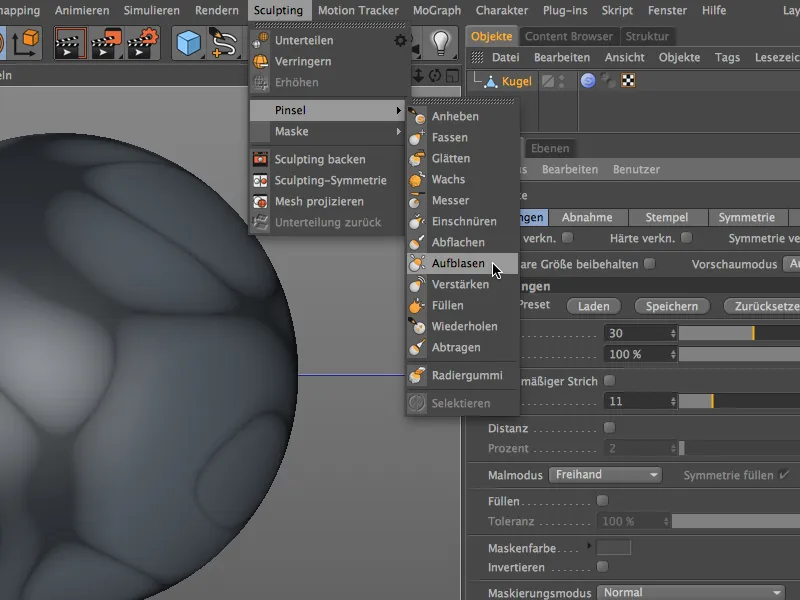Click the Maskenfarbe color swatch
Image resolution: width=800 pixels, height=600 pixels.
pyautogui.click(x=614, y=547)
